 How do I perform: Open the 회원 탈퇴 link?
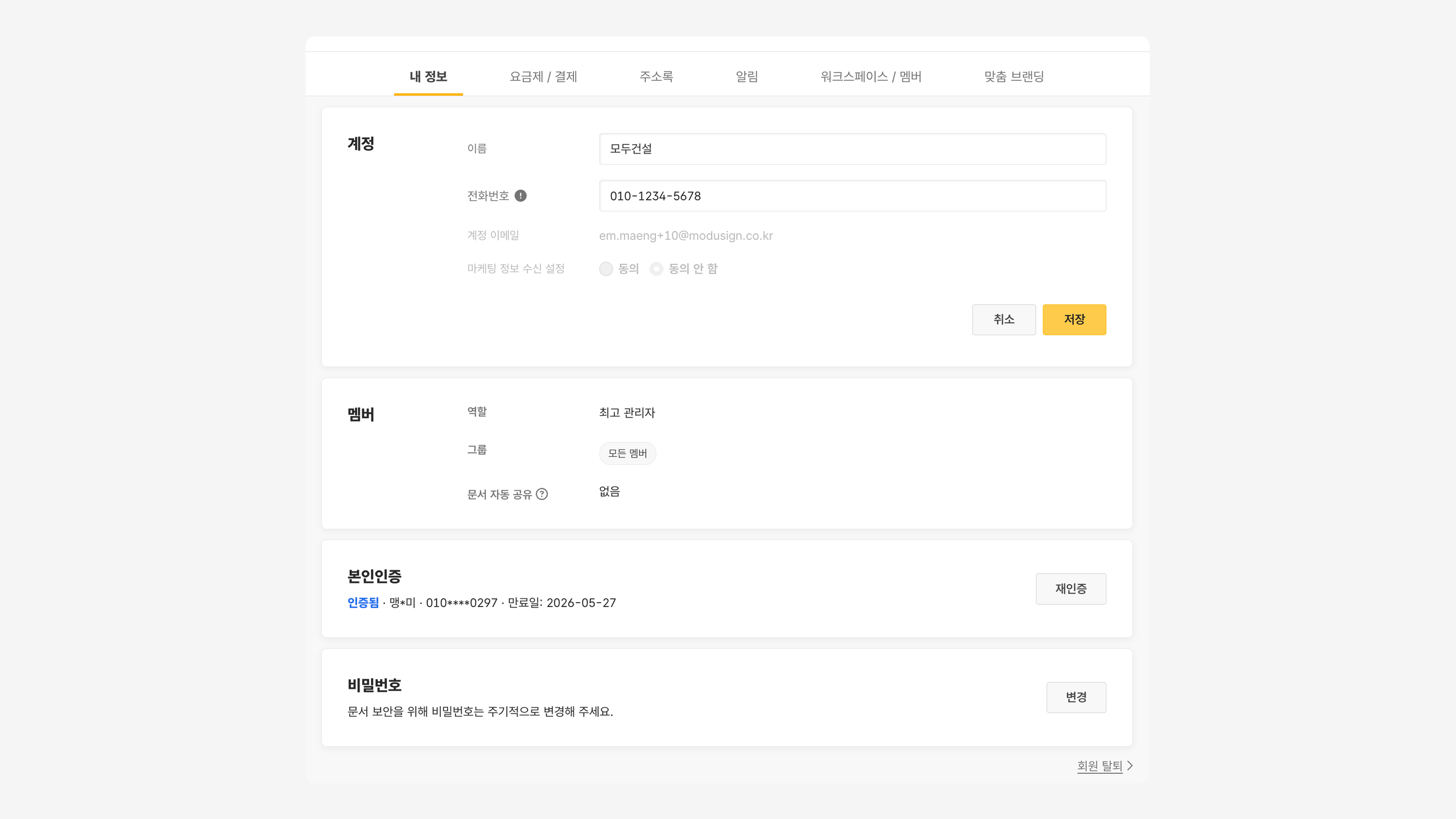(x=1099, y=765)
